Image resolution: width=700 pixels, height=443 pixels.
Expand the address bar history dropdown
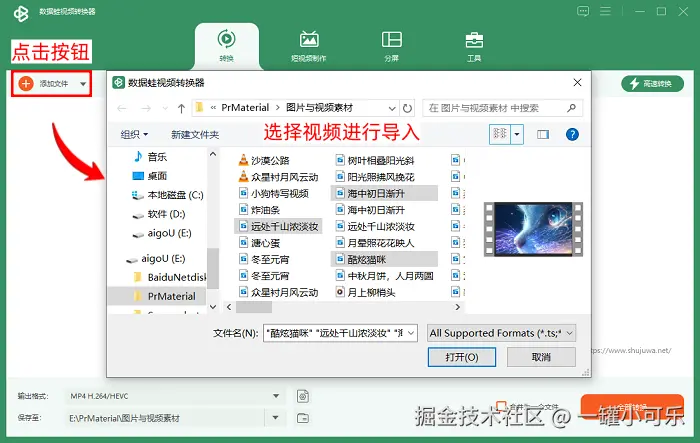click(392, 108)
